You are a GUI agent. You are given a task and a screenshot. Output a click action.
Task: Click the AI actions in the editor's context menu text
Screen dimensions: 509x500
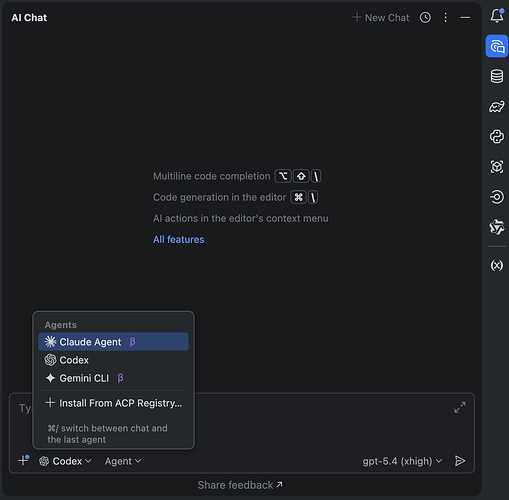coord(241,218)
